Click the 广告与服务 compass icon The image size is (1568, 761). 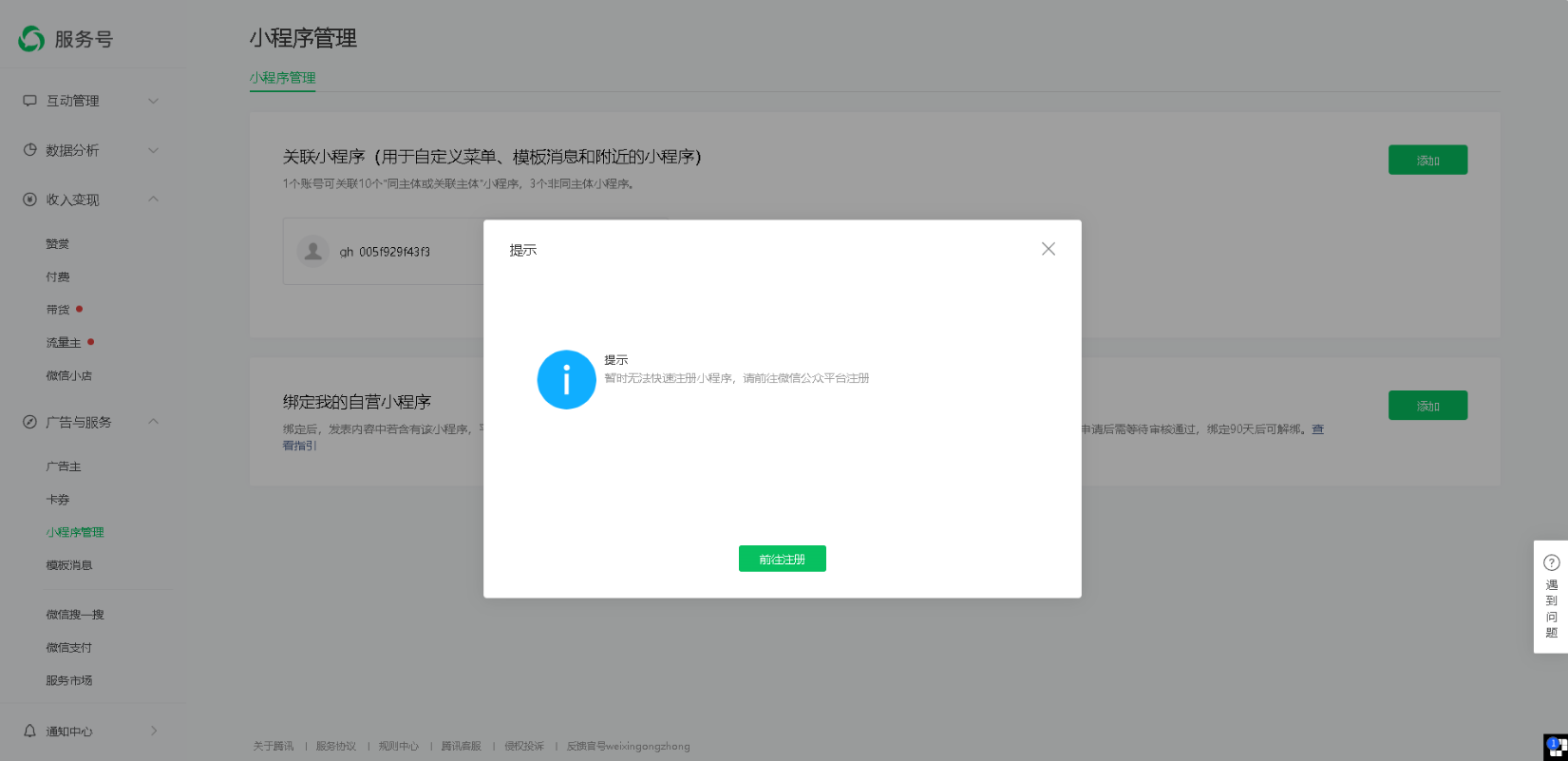29,422
